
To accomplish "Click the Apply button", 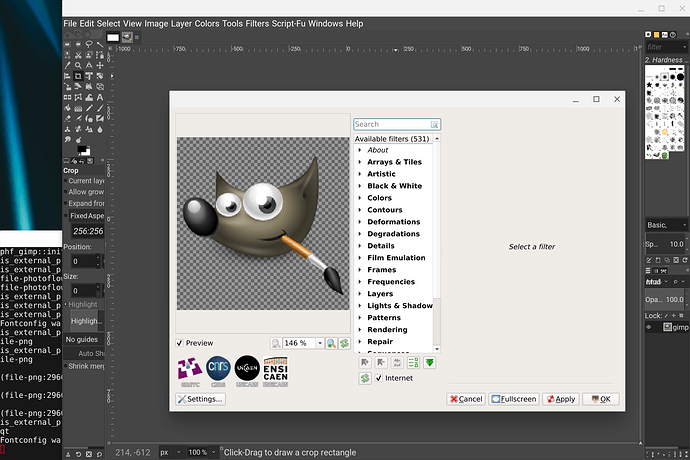I will point(561,399).
